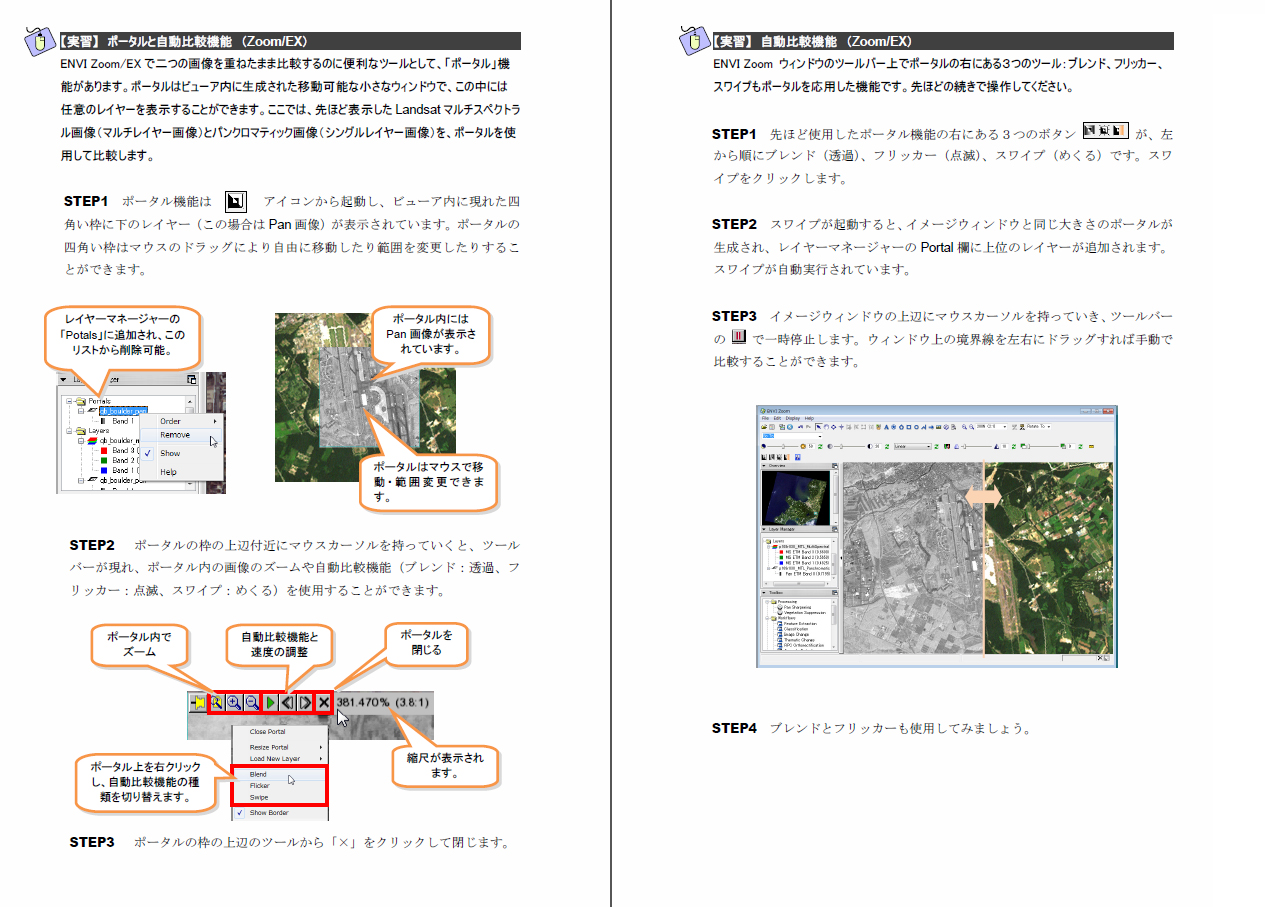The height and width of the screenshot is (907, 1265).
Task: Click the three-button blend/flicker/swipe image in STEP1
Action: coord(1106,131)
